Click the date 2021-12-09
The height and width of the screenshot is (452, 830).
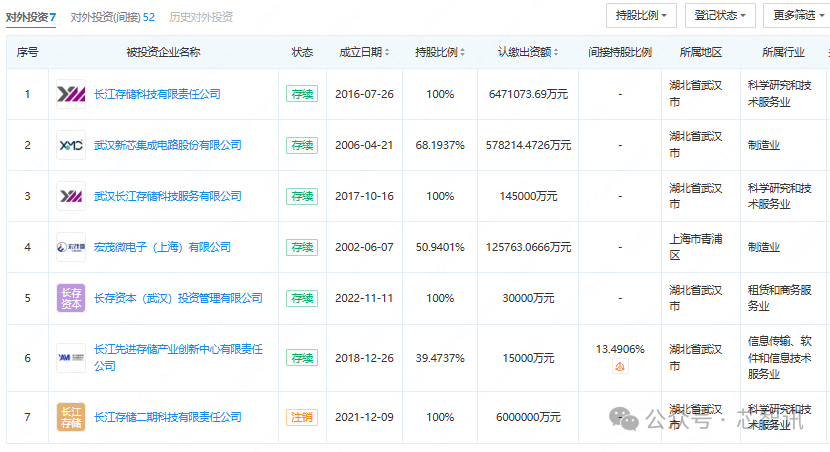click(364, 417)
